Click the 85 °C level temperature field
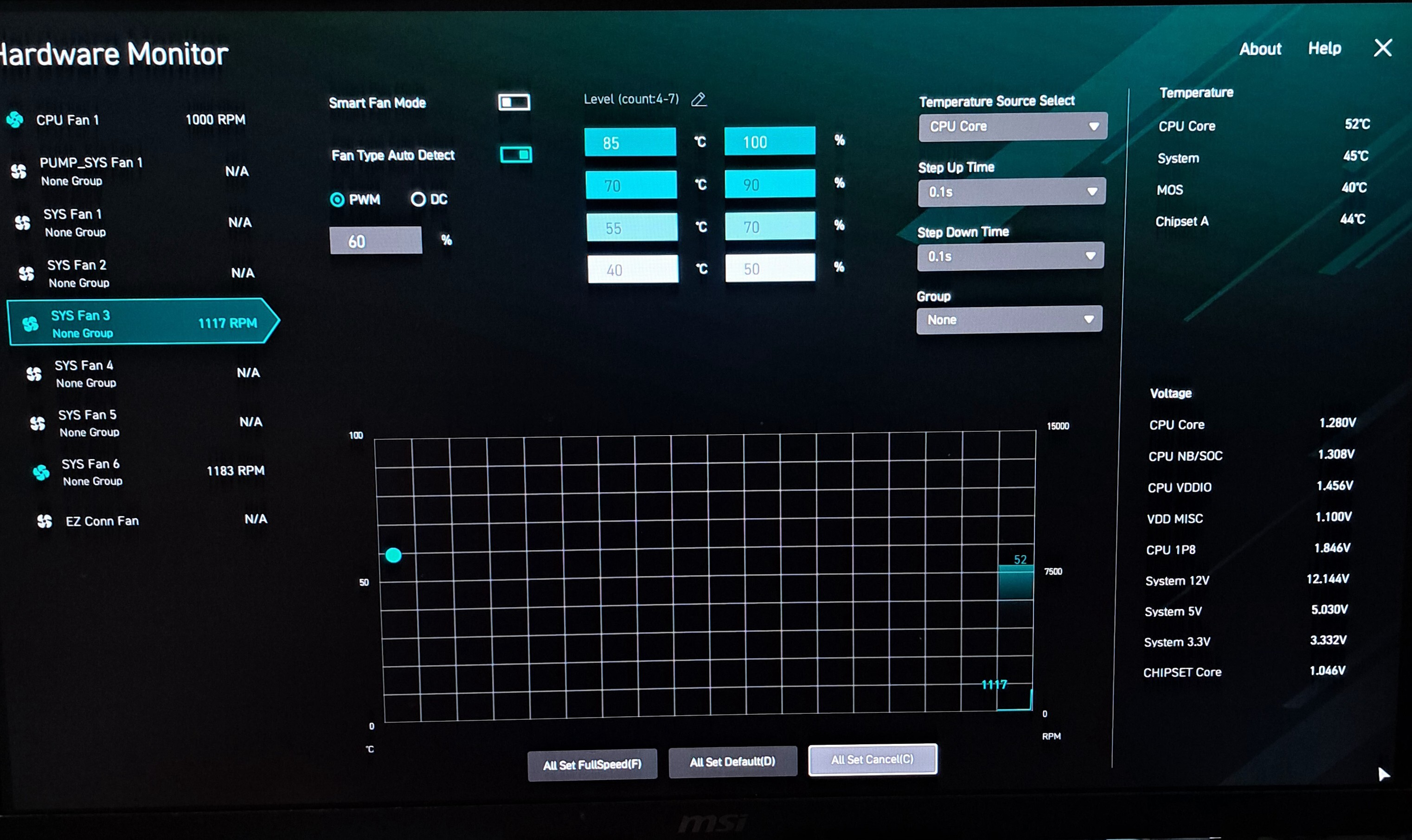 630,142
